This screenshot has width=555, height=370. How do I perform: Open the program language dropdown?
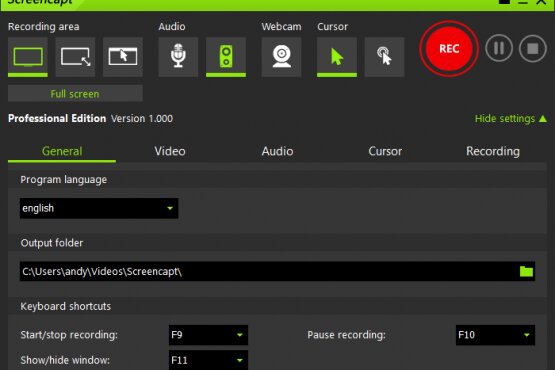[x=99, y=208]
